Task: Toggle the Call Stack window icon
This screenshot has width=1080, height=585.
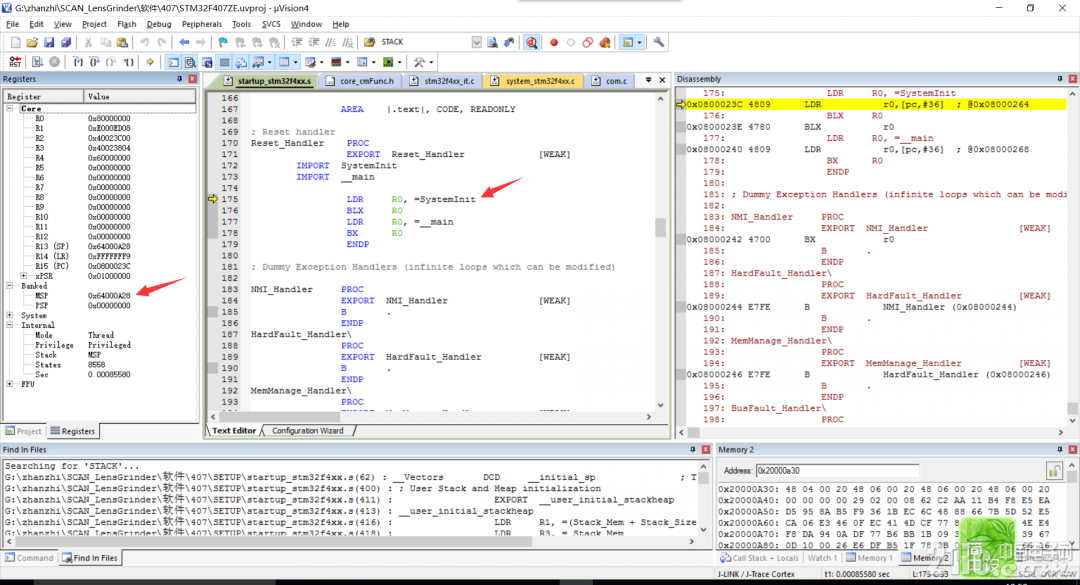Action: pyautogui.click(x=241, y=62)
